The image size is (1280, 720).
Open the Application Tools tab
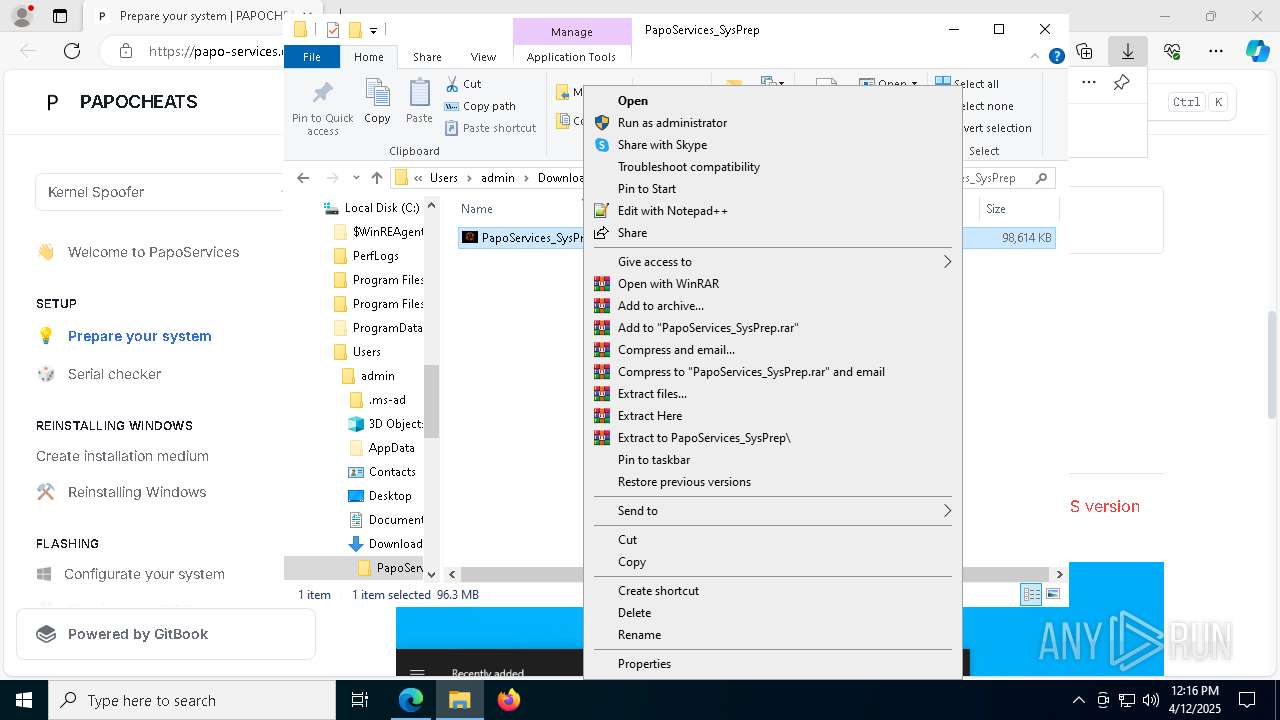(x=571, y=57)
